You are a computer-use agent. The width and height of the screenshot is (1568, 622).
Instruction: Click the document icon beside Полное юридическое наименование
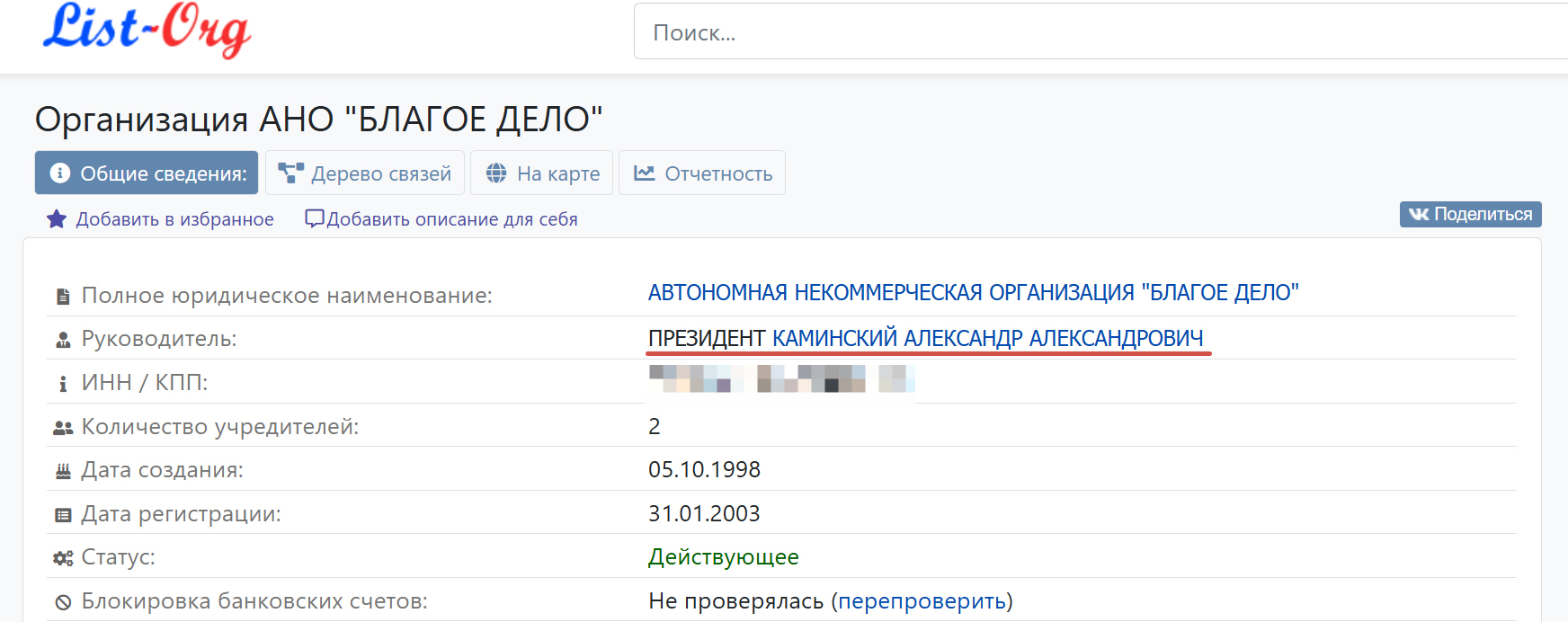pyautogui.click(x=63, y=297)
